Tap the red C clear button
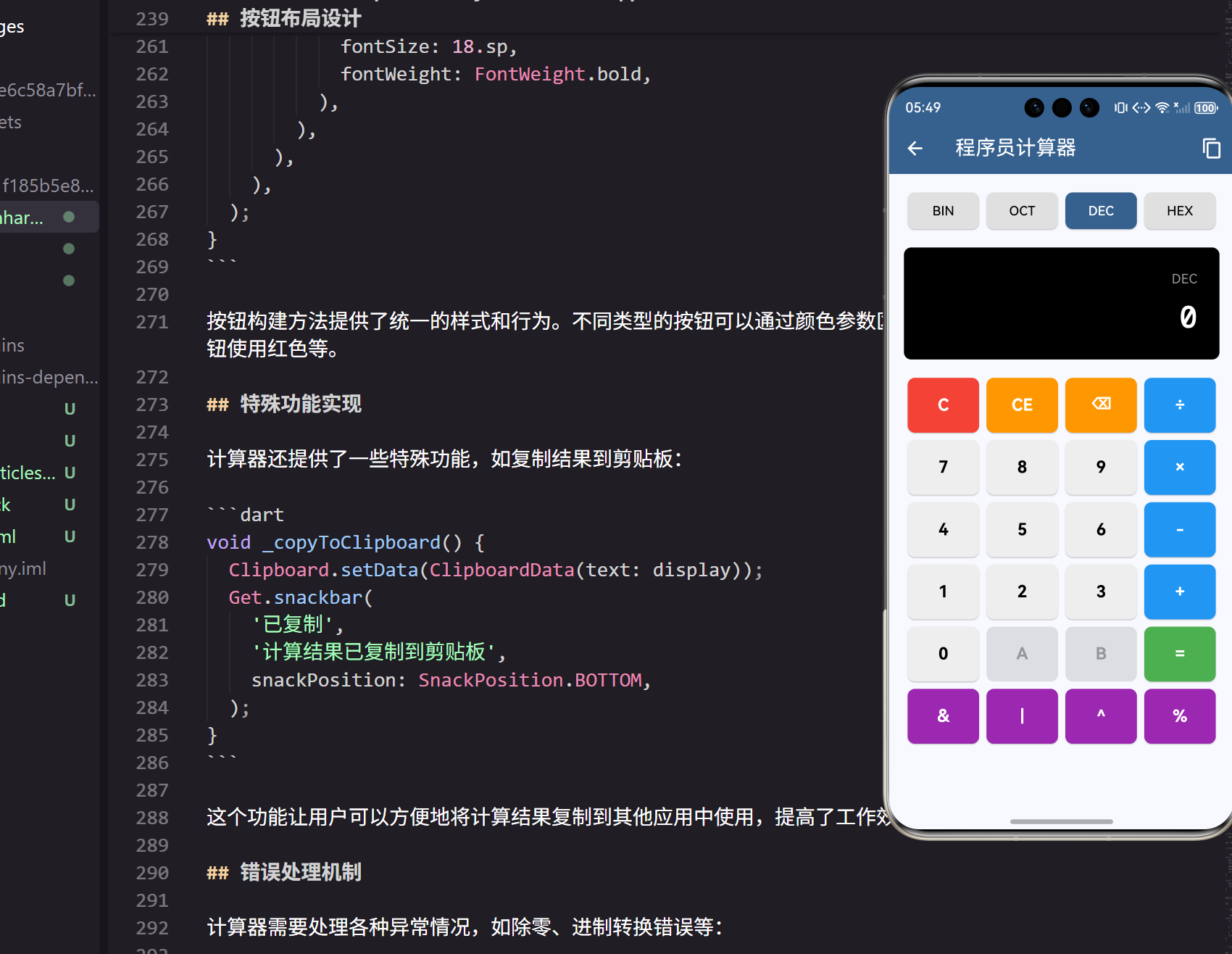This screenshot has height=954, width=1232. click(x=943, y=405)
